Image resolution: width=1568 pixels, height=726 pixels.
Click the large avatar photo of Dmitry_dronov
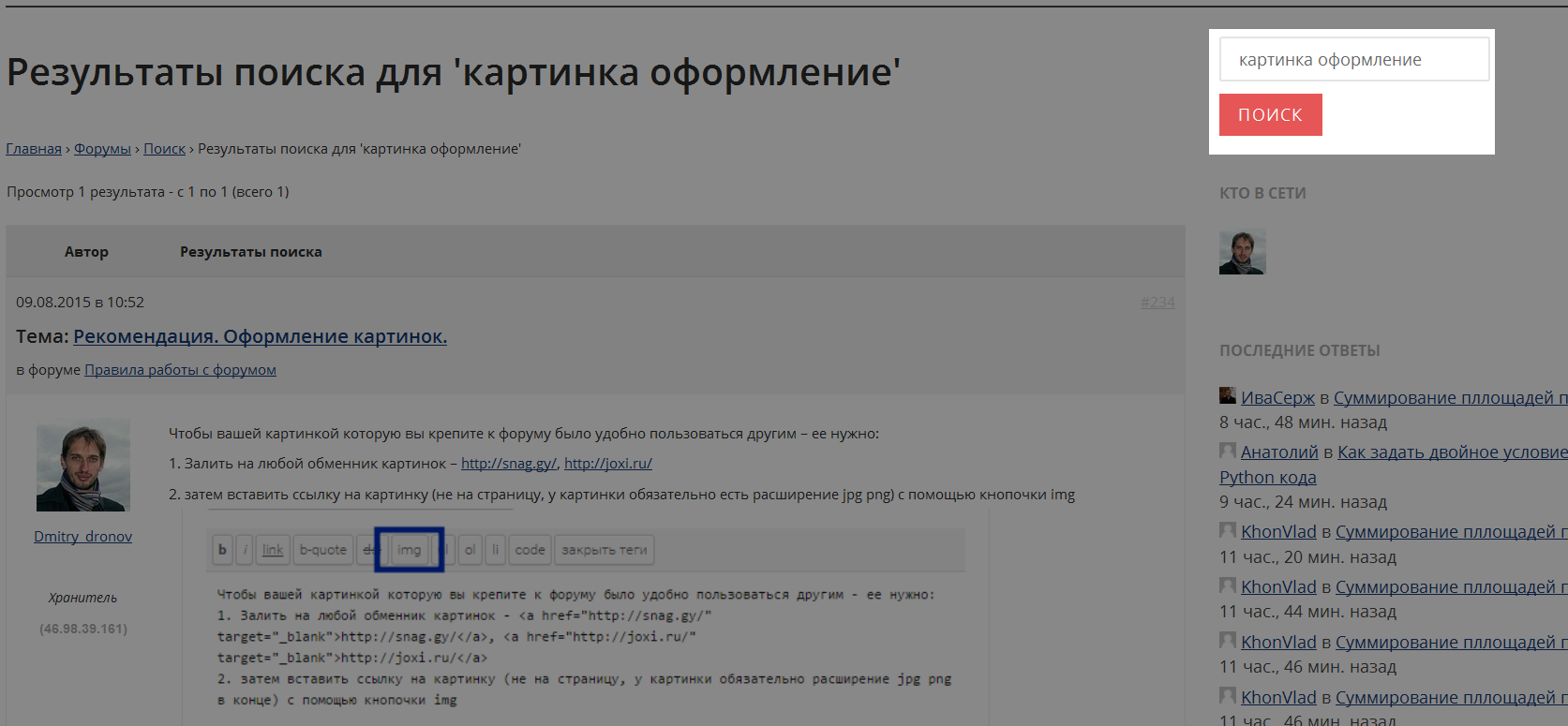[x=83, y=466]
